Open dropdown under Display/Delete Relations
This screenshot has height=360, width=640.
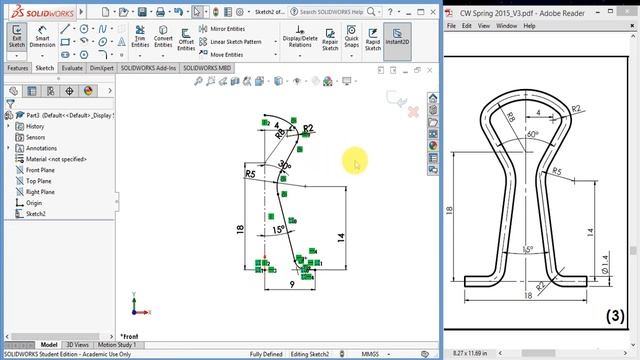tap(300, 56)
